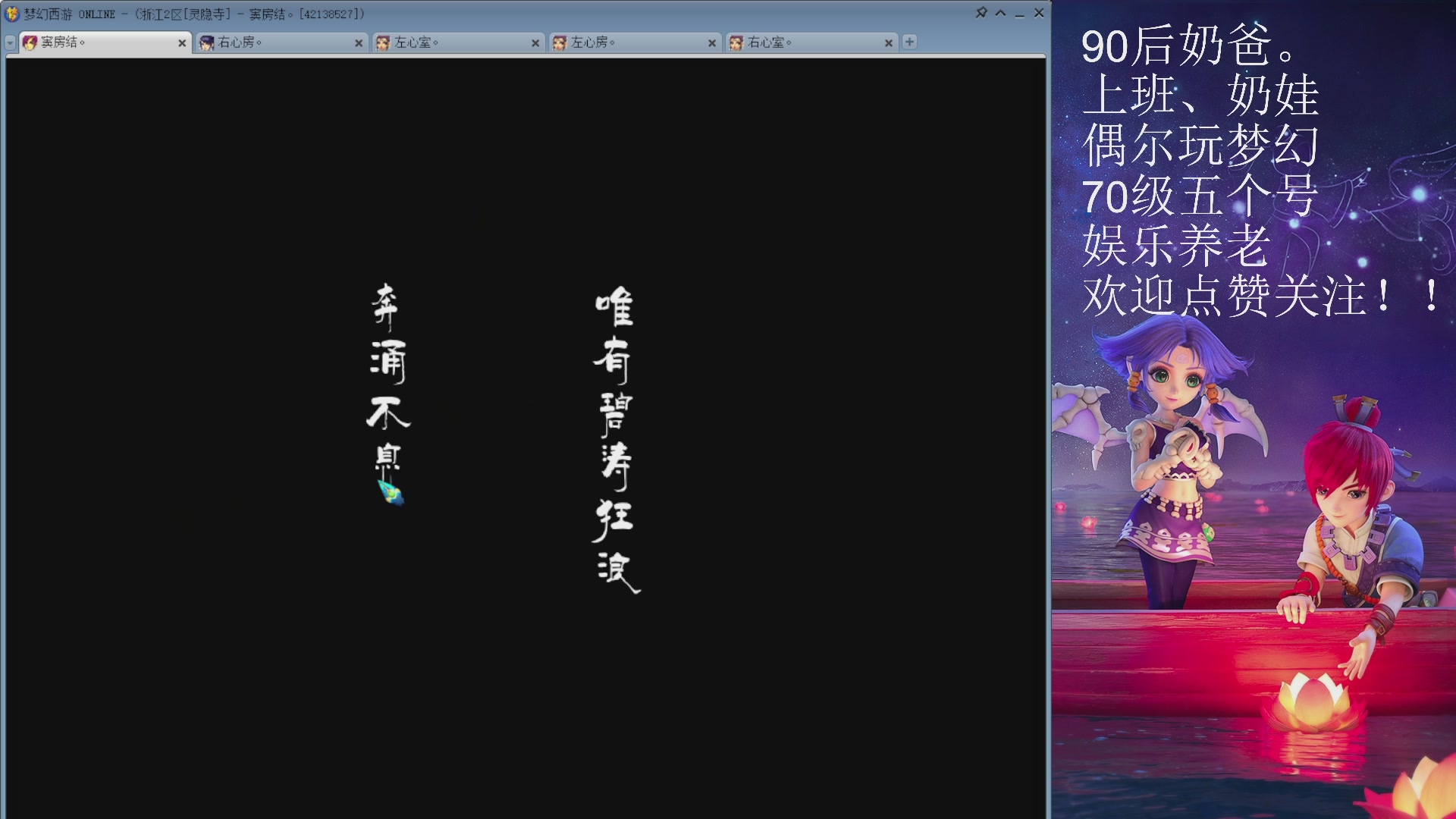Click the 梦幻西游 logo icon in title bar
The width and height of the screenshot is (1456, 819).
[11, 13]
